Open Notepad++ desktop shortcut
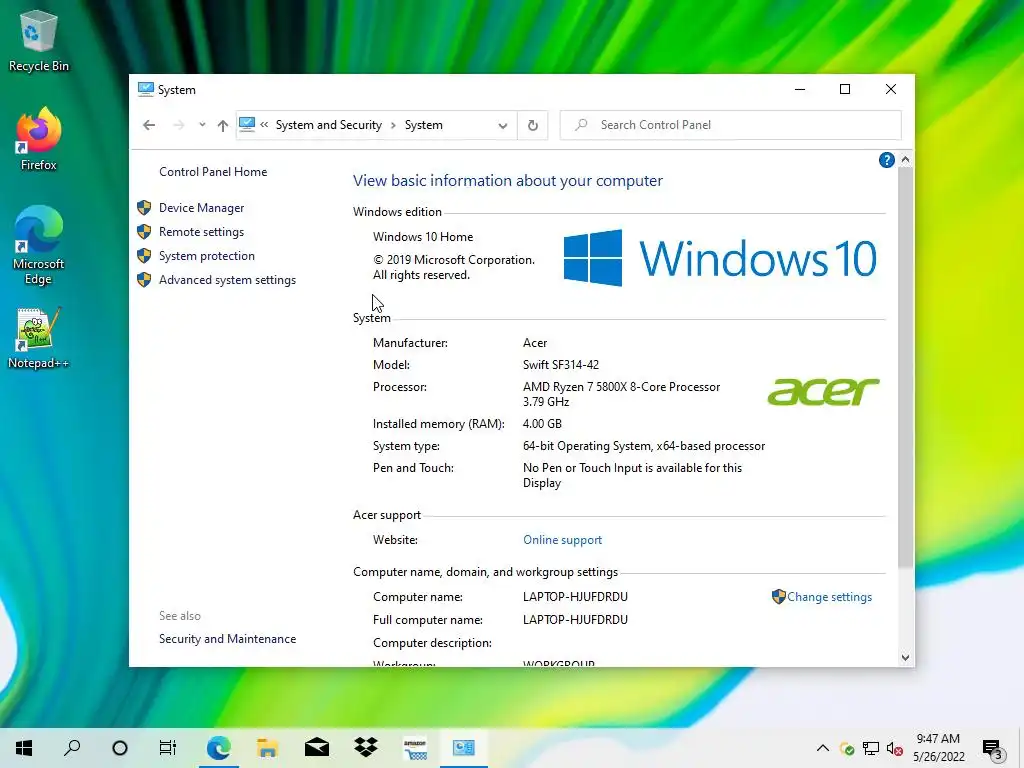 click(x=39, y=338)
